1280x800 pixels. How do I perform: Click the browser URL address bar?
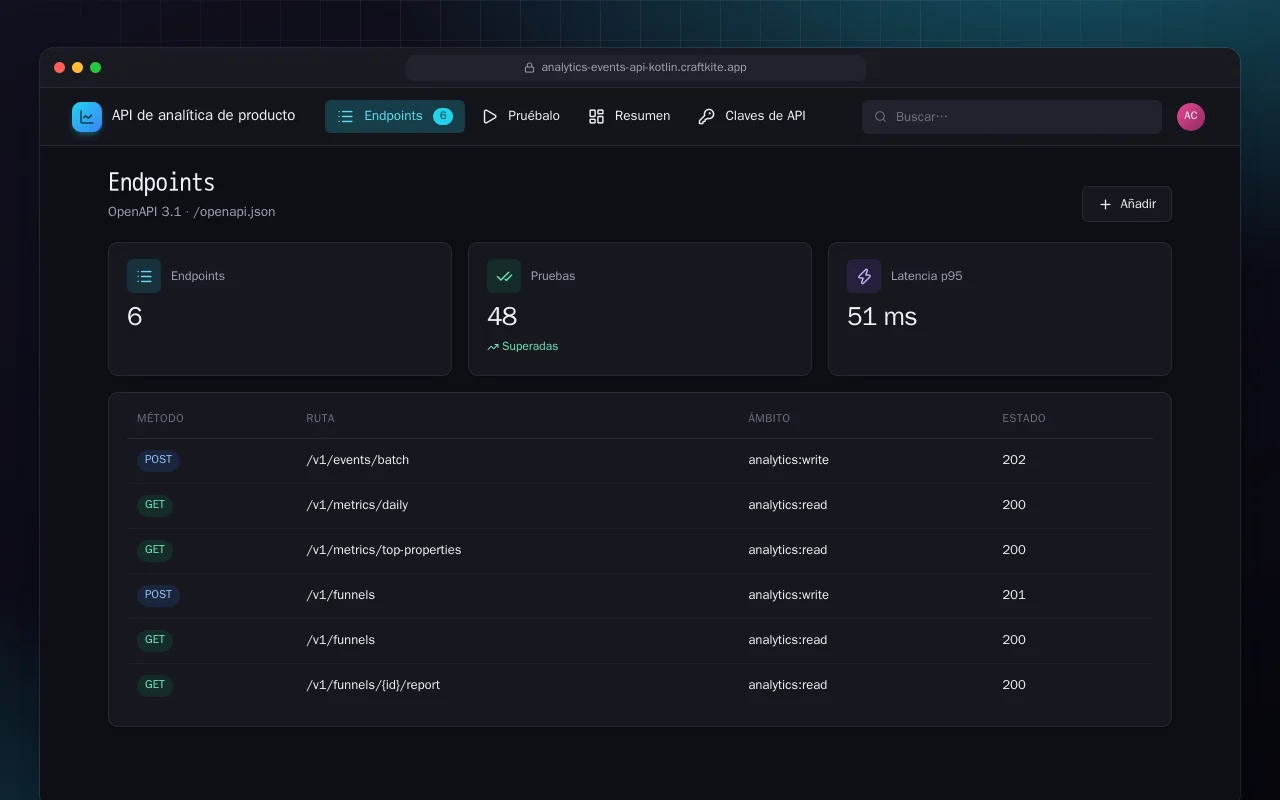pyautogui.click(x=636, y=68)
